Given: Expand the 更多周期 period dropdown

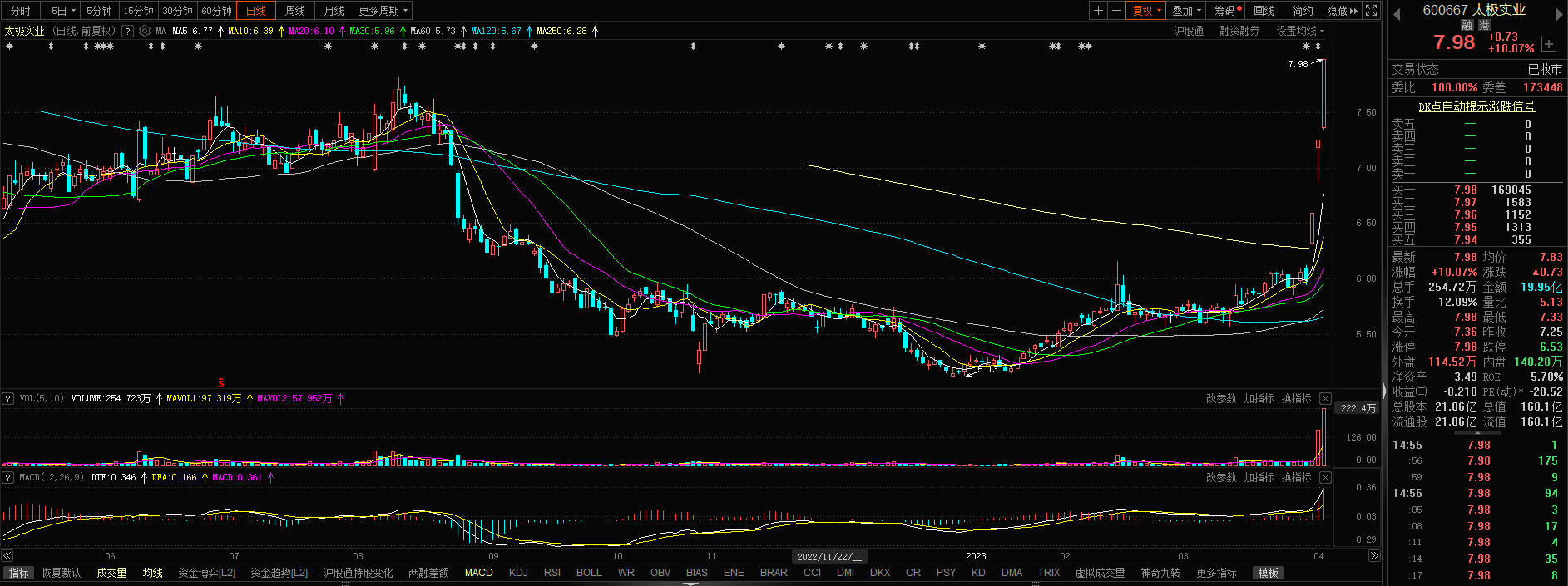Looking at the screenshot, I should 383,11.
